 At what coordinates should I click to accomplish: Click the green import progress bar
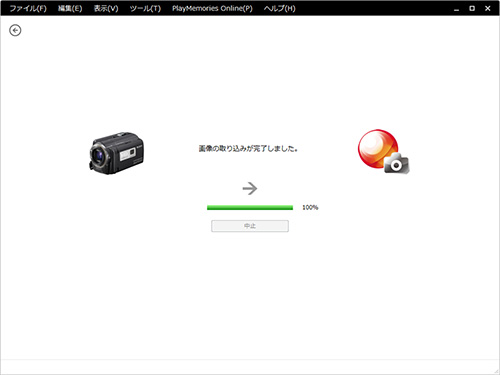[x=250, y=208]
